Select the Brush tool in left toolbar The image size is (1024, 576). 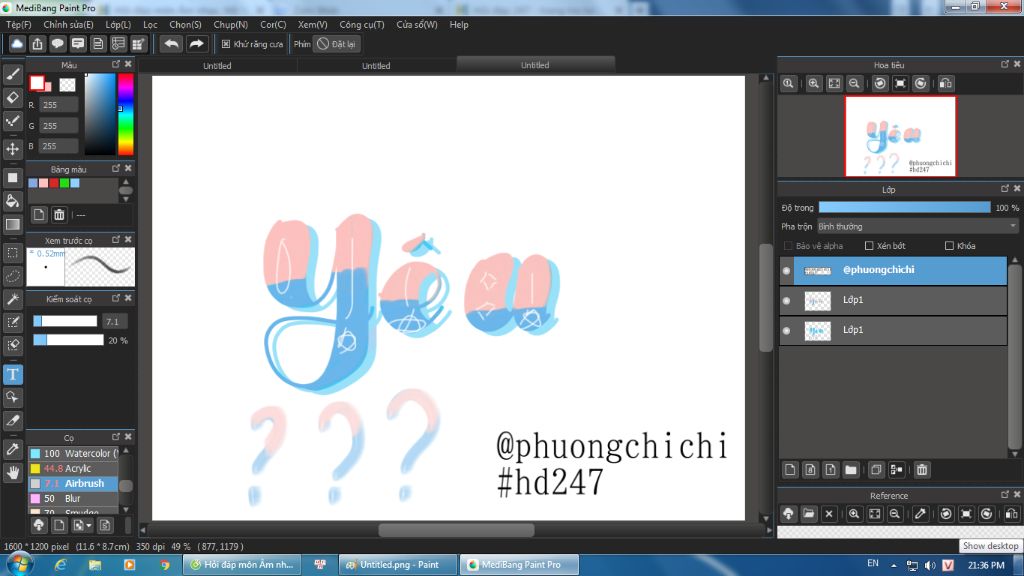point(12,74)
